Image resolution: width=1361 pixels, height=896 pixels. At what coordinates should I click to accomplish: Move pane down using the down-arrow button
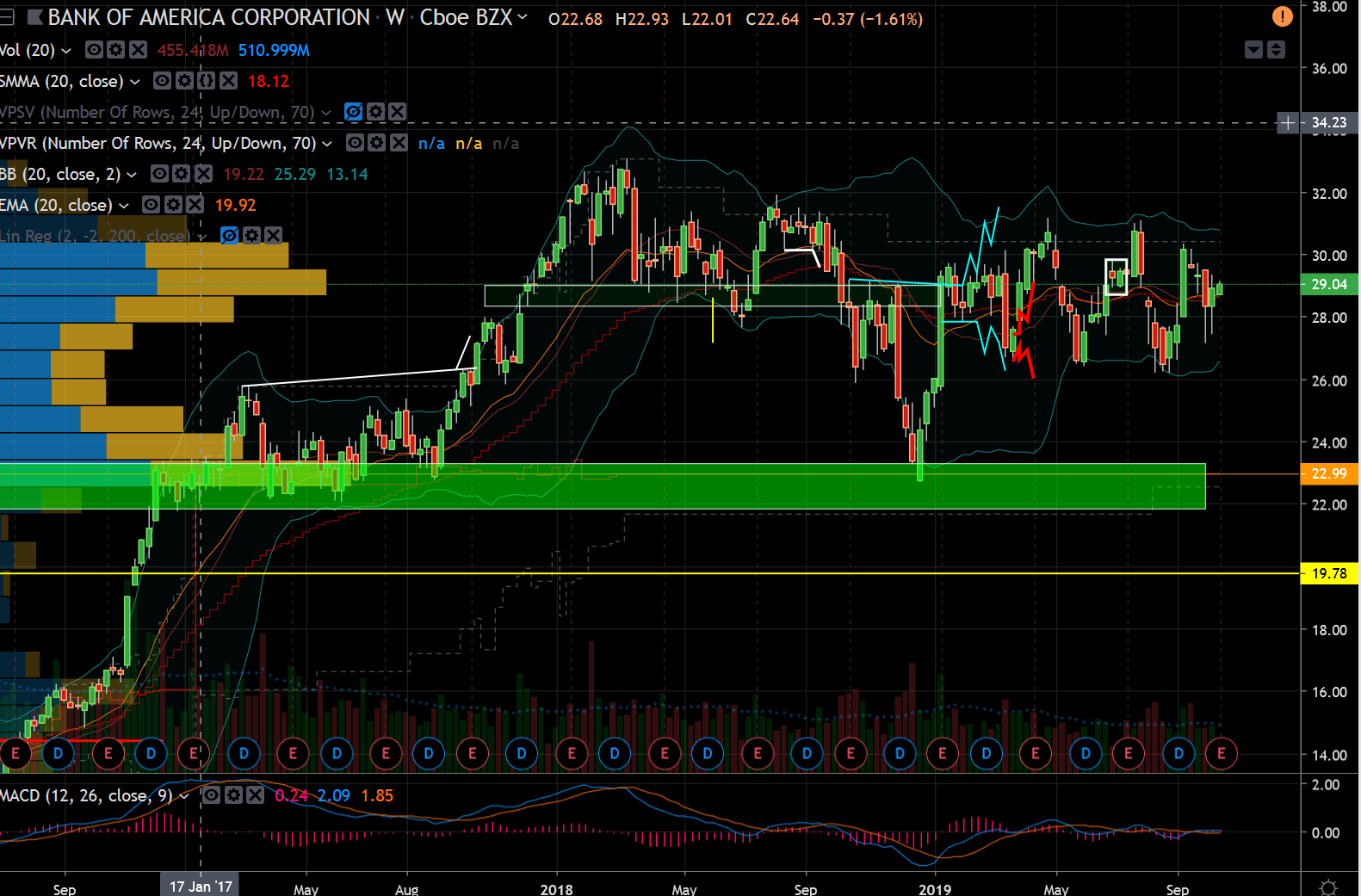[x=1253, y=50]
